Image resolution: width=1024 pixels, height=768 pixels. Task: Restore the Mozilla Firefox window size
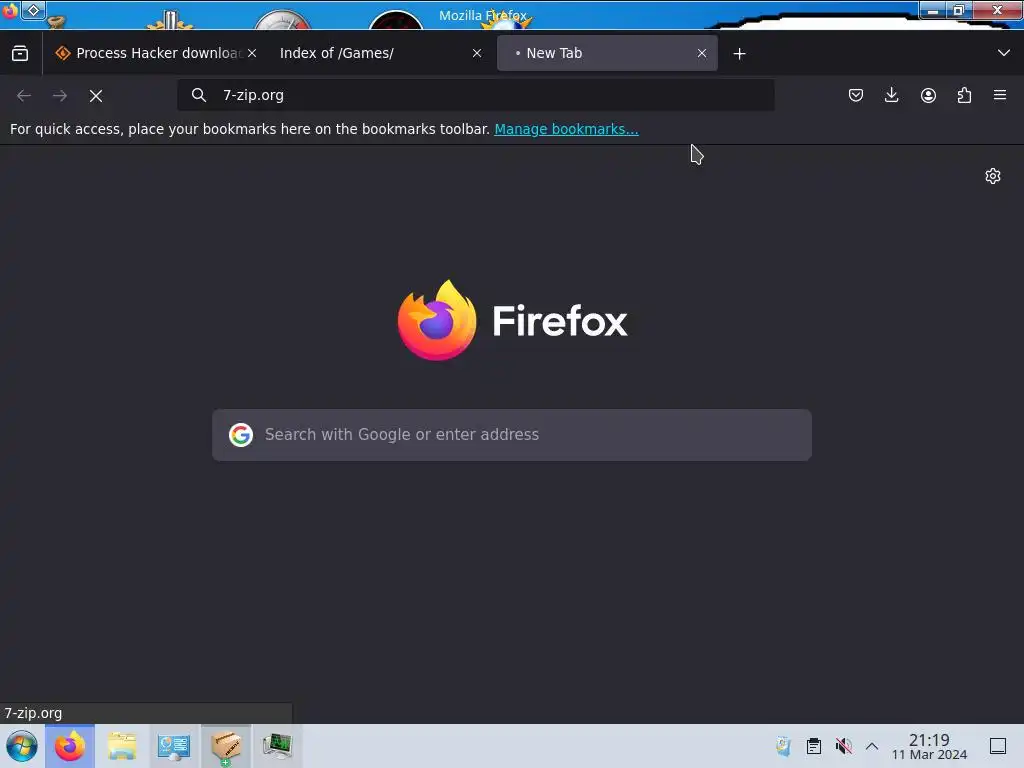[958, 10]
